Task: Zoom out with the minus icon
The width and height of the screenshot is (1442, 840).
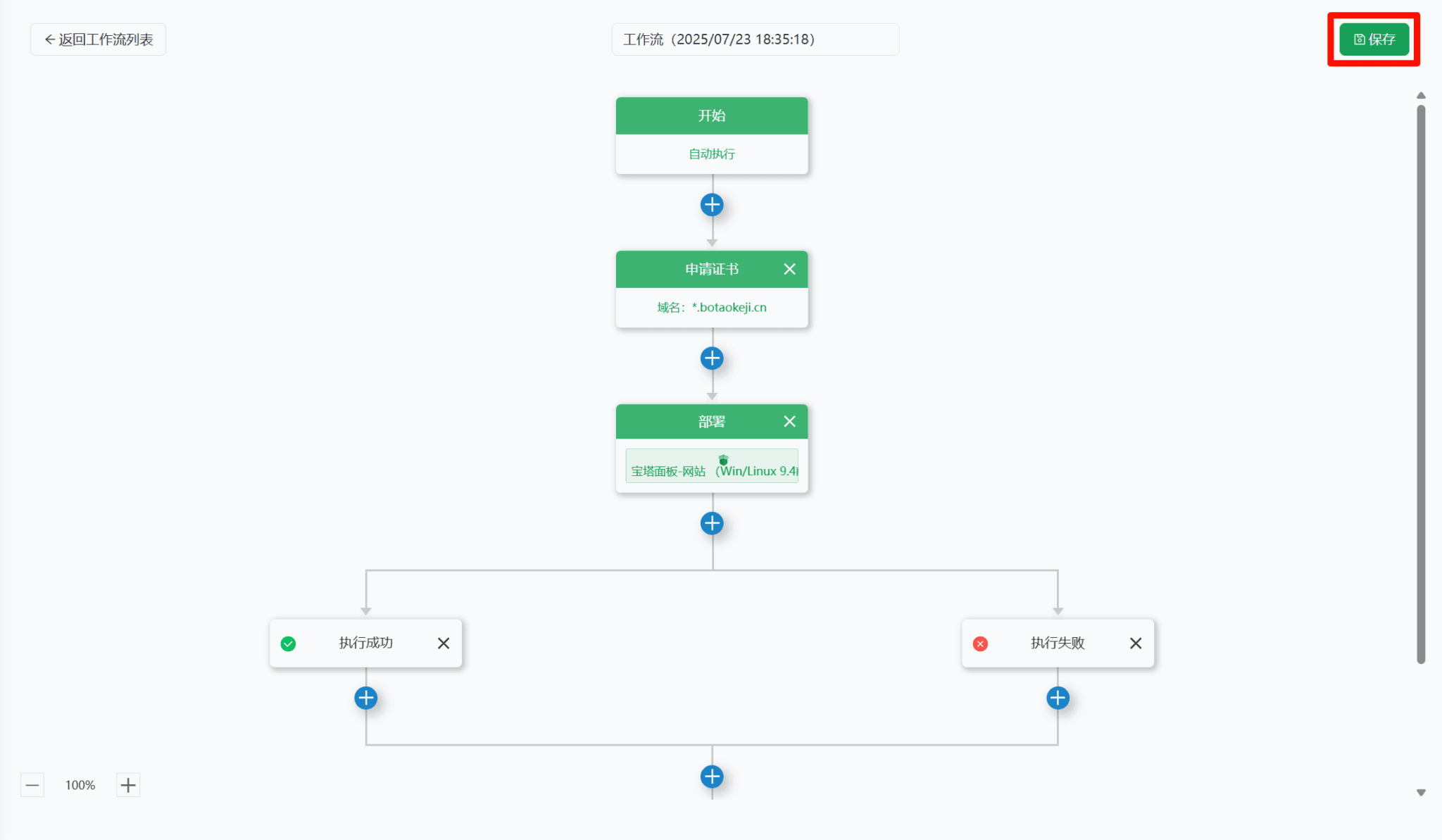Action: 32,784
